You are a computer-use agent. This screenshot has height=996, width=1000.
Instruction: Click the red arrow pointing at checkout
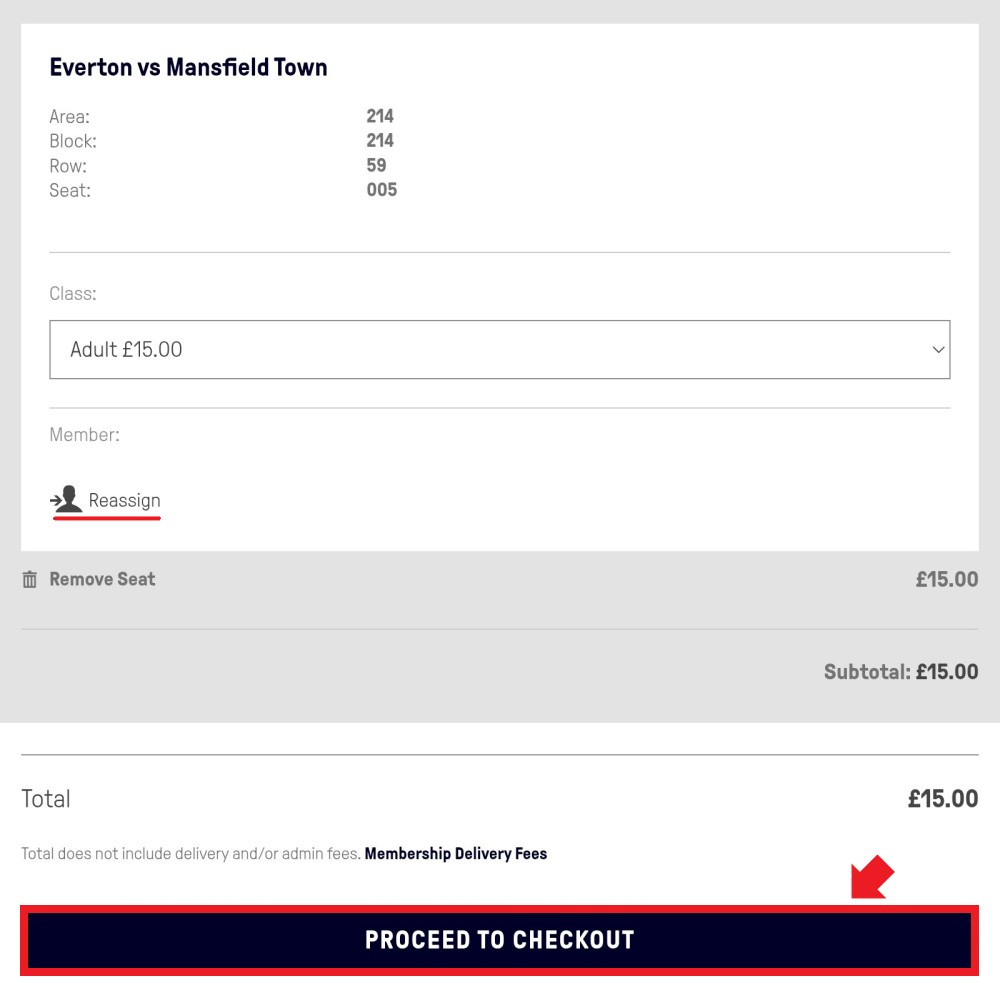tap(872, 877)
